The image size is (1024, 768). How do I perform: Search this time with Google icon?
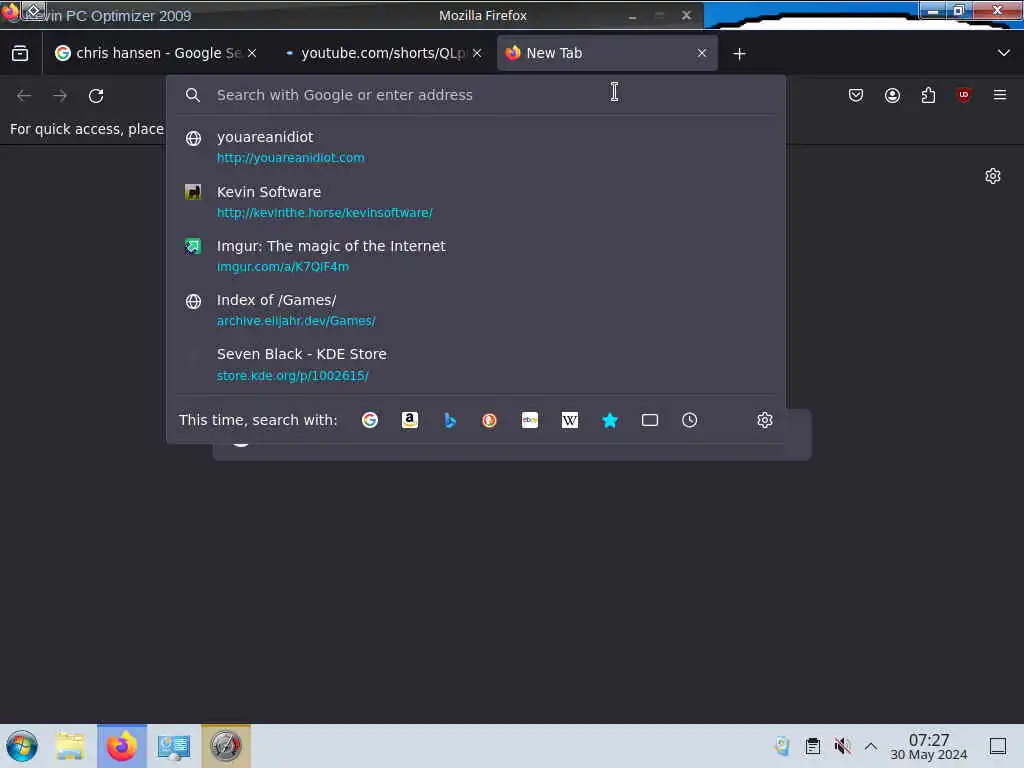coord(370,420)
